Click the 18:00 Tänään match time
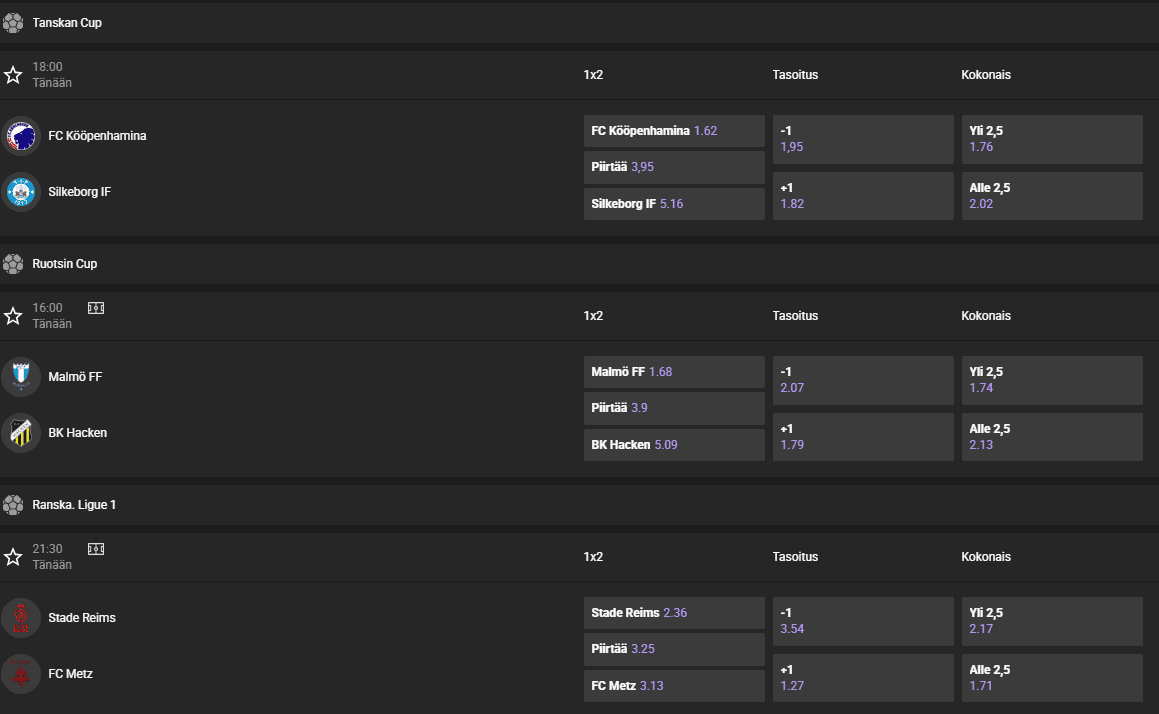 click(x=52, y=75)
